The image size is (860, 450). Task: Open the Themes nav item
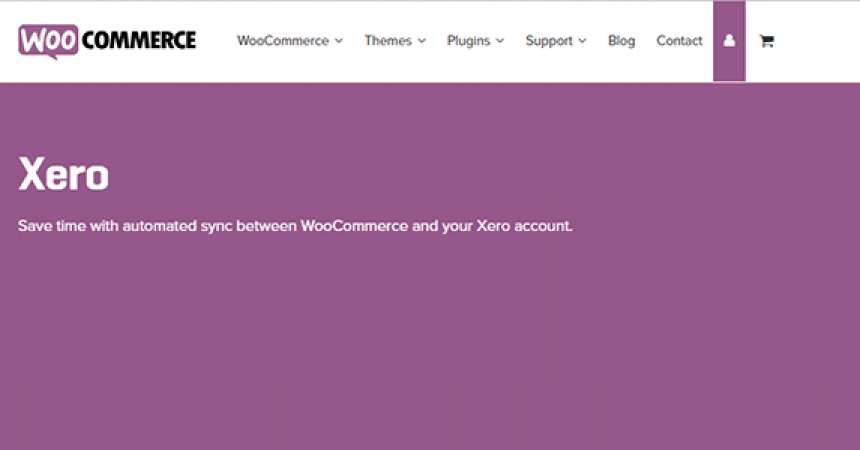388,41
